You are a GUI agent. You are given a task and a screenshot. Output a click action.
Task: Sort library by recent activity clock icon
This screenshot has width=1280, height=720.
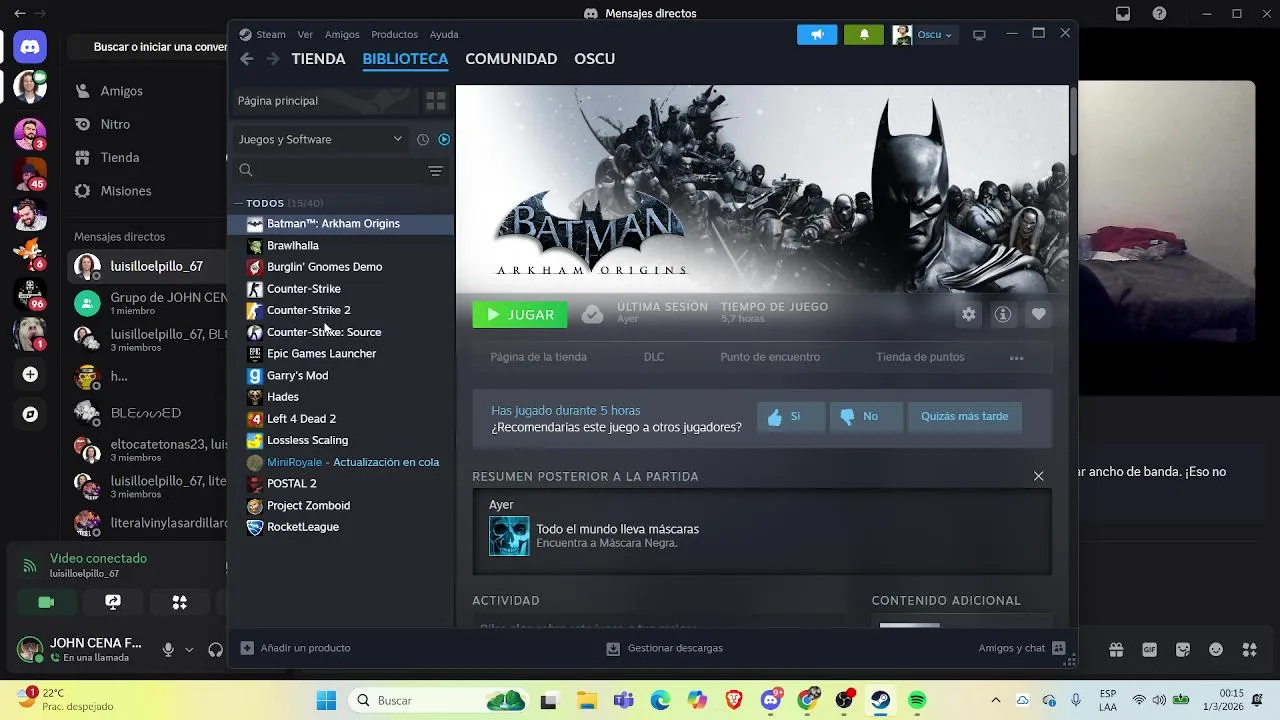(x=423, y=140)
